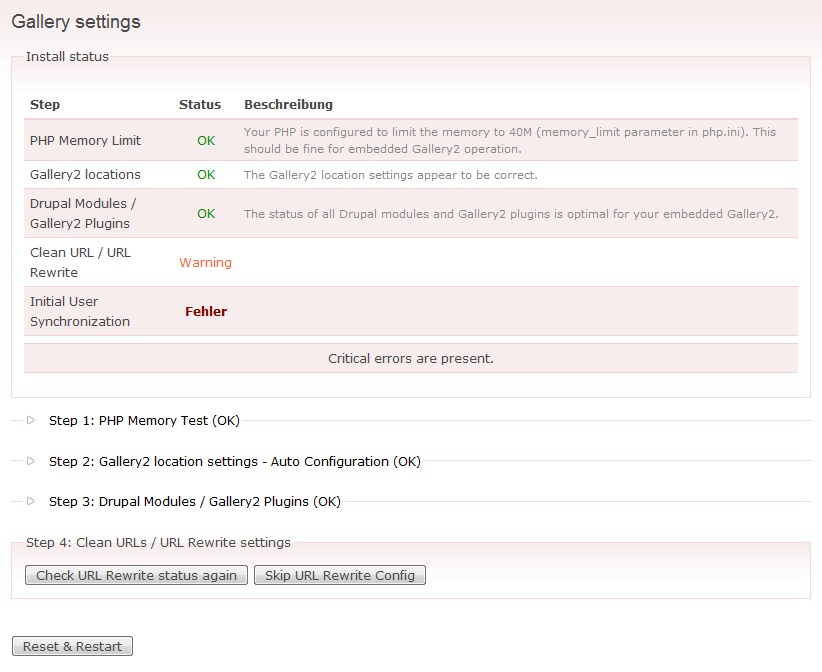Click the 'Critical errors are present.' message

[411, 358]
